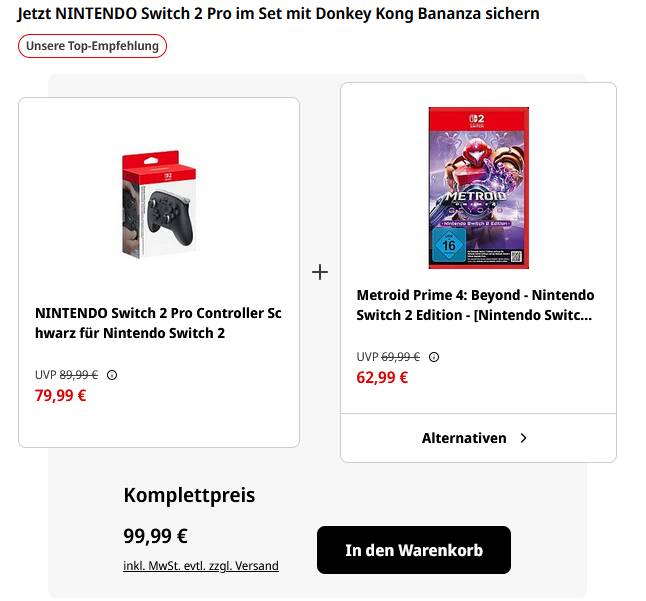Click the red 62,99 € game price
The width and height of the screenshot is (646, 601).
click(382, 377)
